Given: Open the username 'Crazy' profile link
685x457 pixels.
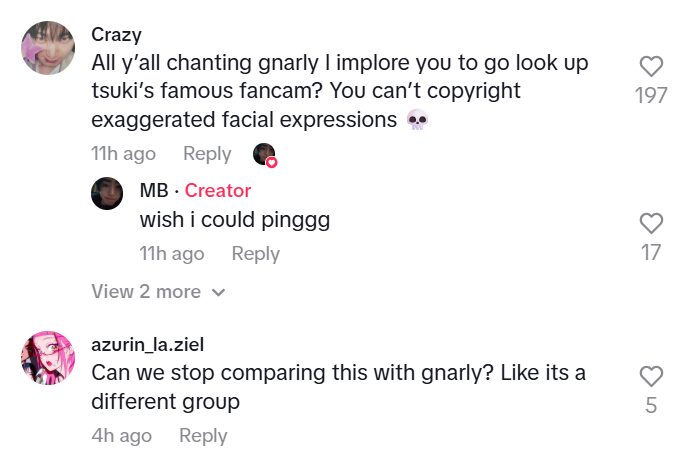Looking at the screenshot, I should pos(116,35).
